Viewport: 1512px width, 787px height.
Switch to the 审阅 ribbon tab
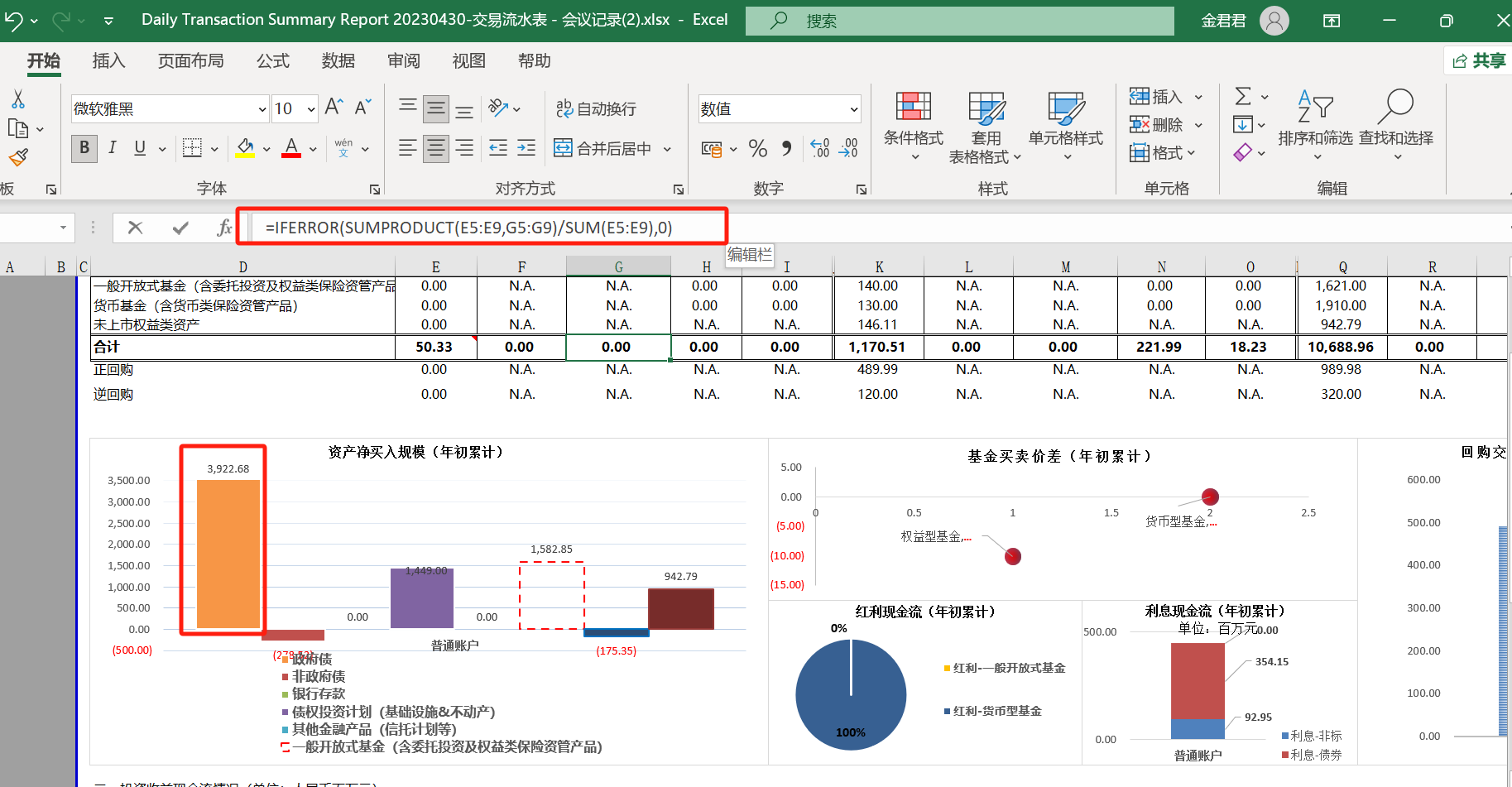point(403,60)
